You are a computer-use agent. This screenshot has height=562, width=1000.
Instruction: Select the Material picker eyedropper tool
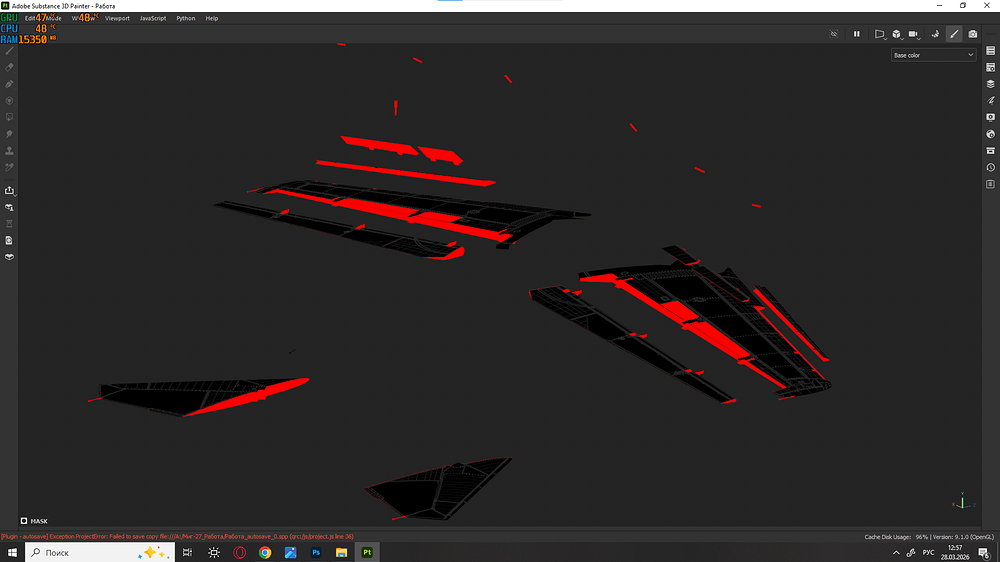pos(10,167)
